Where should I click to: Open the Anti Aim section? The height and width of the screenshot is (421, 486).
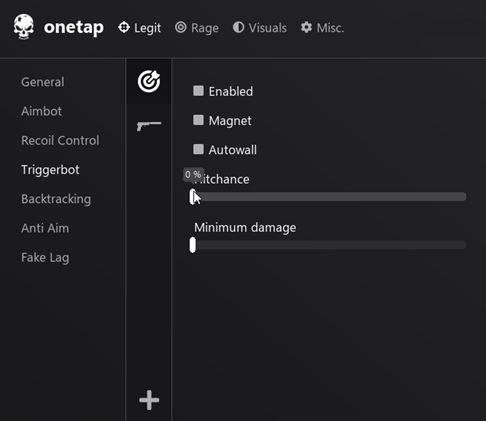pos(45,228)
